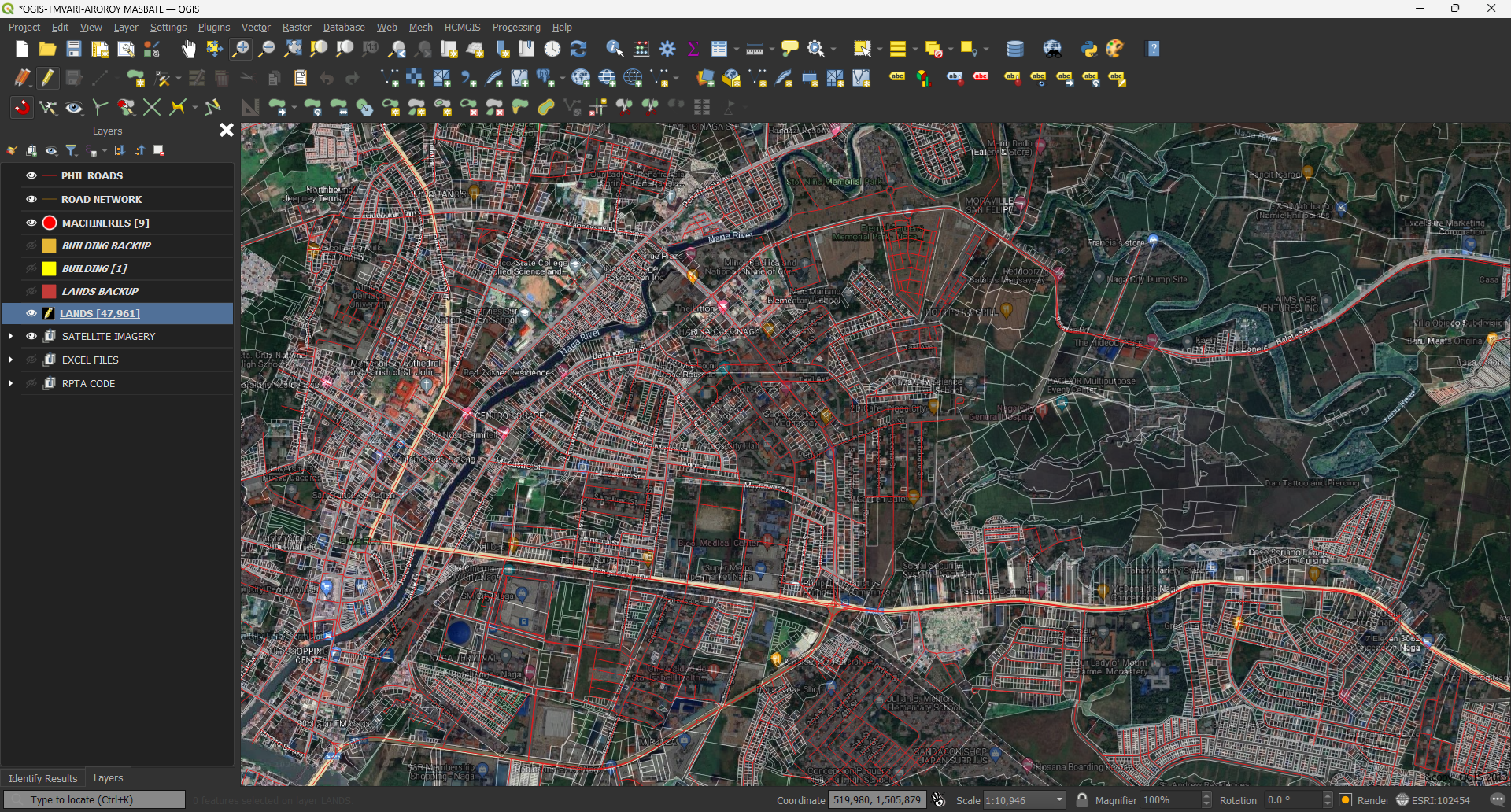Open the Scale dropdown in status bar
Screen dimensions: 1511x812
pyautogui.click(x=1059, y=799)
